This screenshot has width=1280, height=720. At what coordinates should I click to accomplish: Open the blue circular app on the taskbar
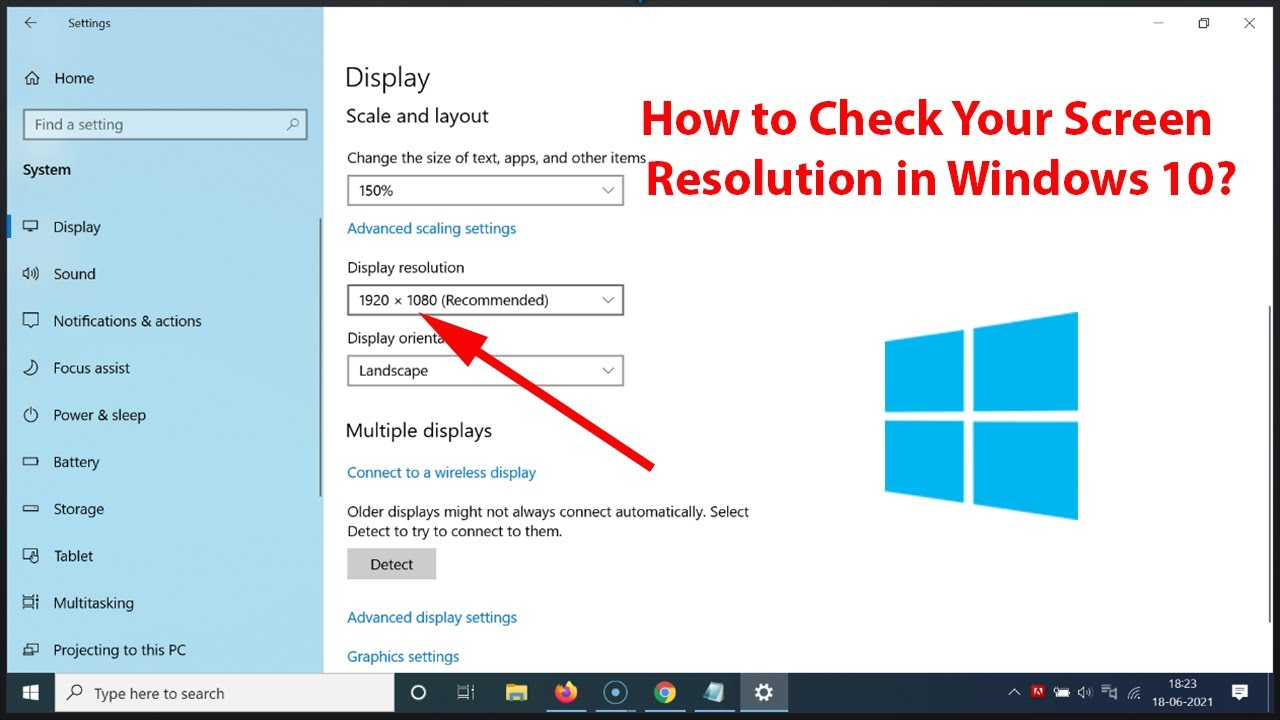tap(615, 693)
